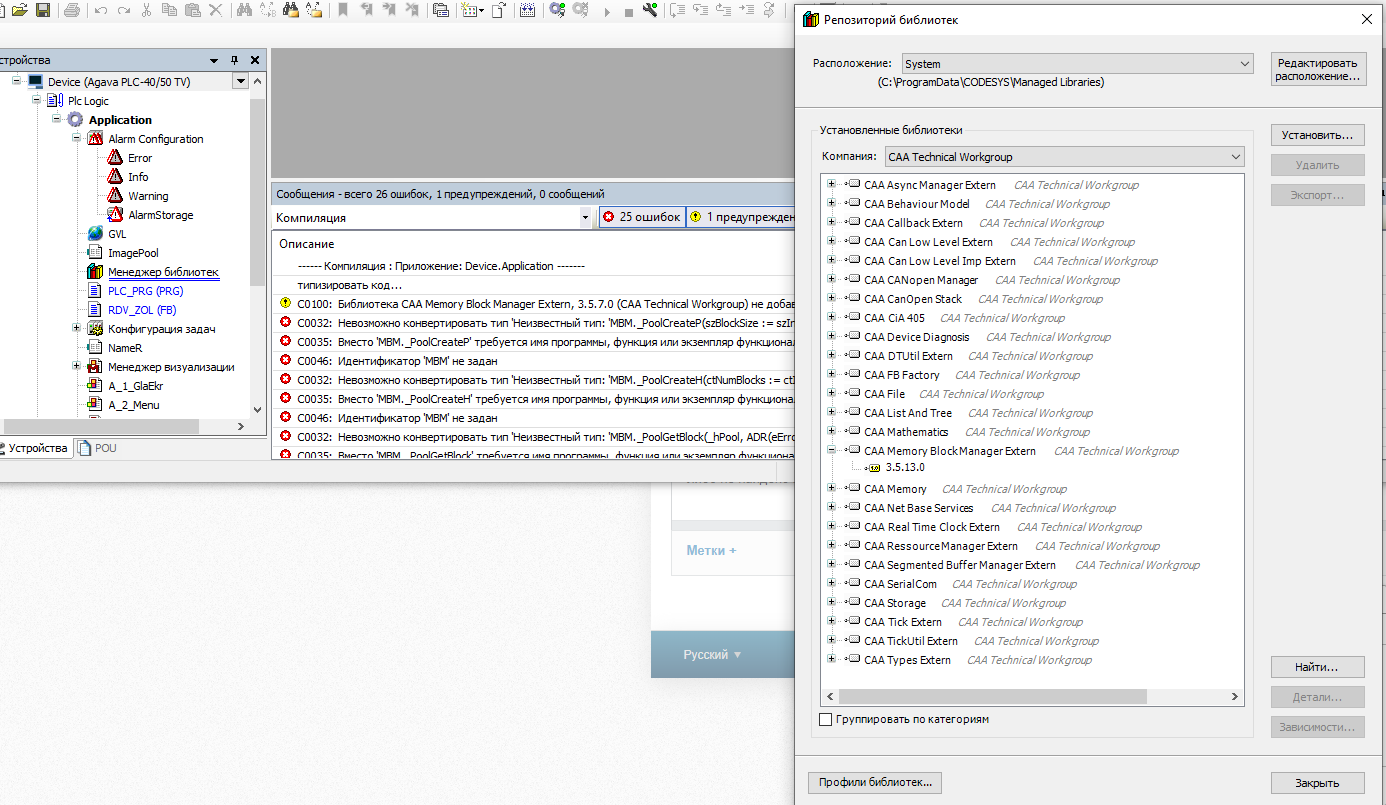Expand the CAA Types Extern library node
The image size is (1386, 805).
[x=831, y=660]
